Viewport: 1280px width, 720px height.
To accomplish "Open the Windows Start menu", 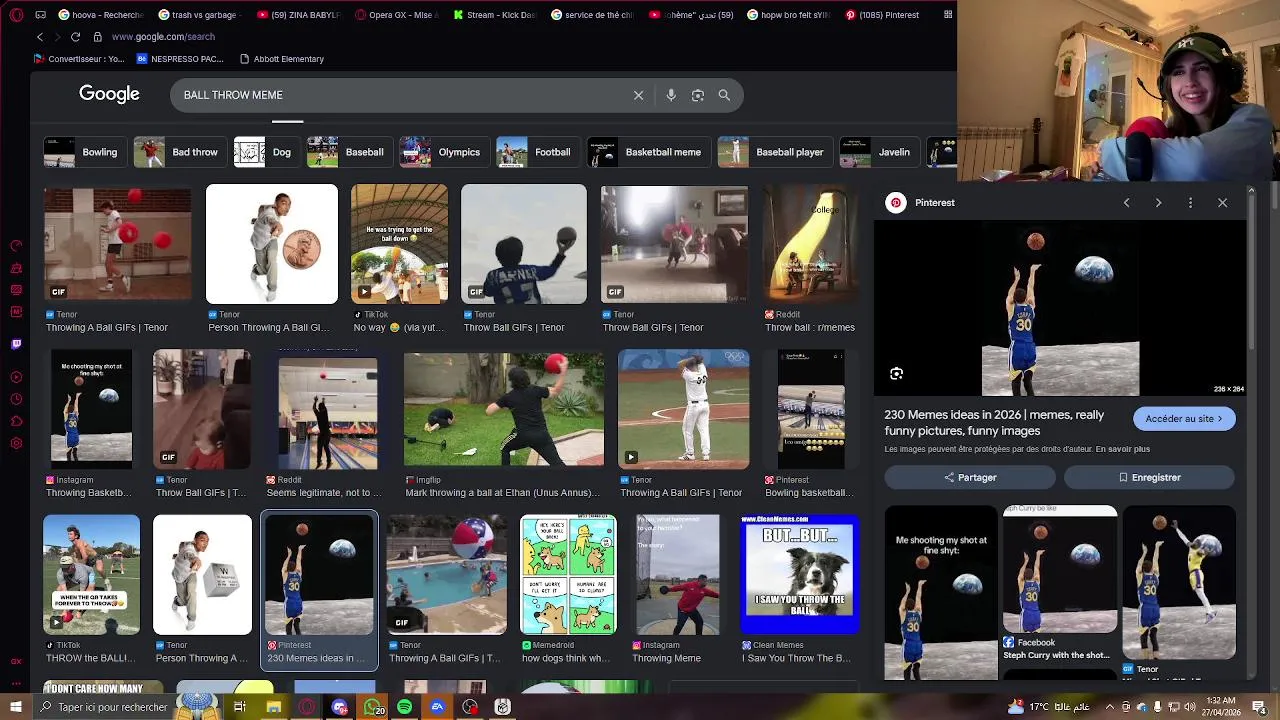I will [x=15, y=707].
